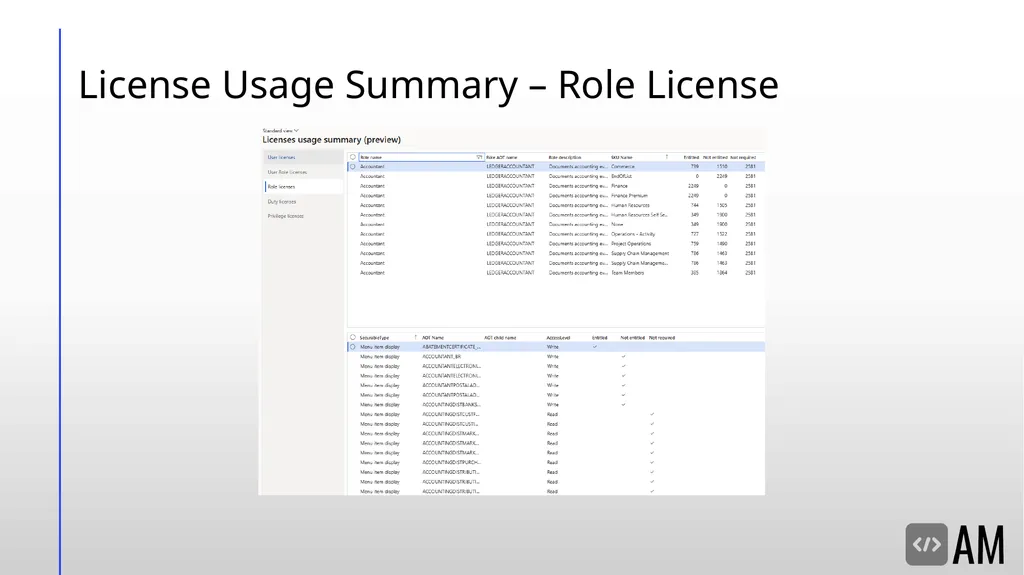Select the Human Resources Self Se... SKU cell

[x=639, y=215]
